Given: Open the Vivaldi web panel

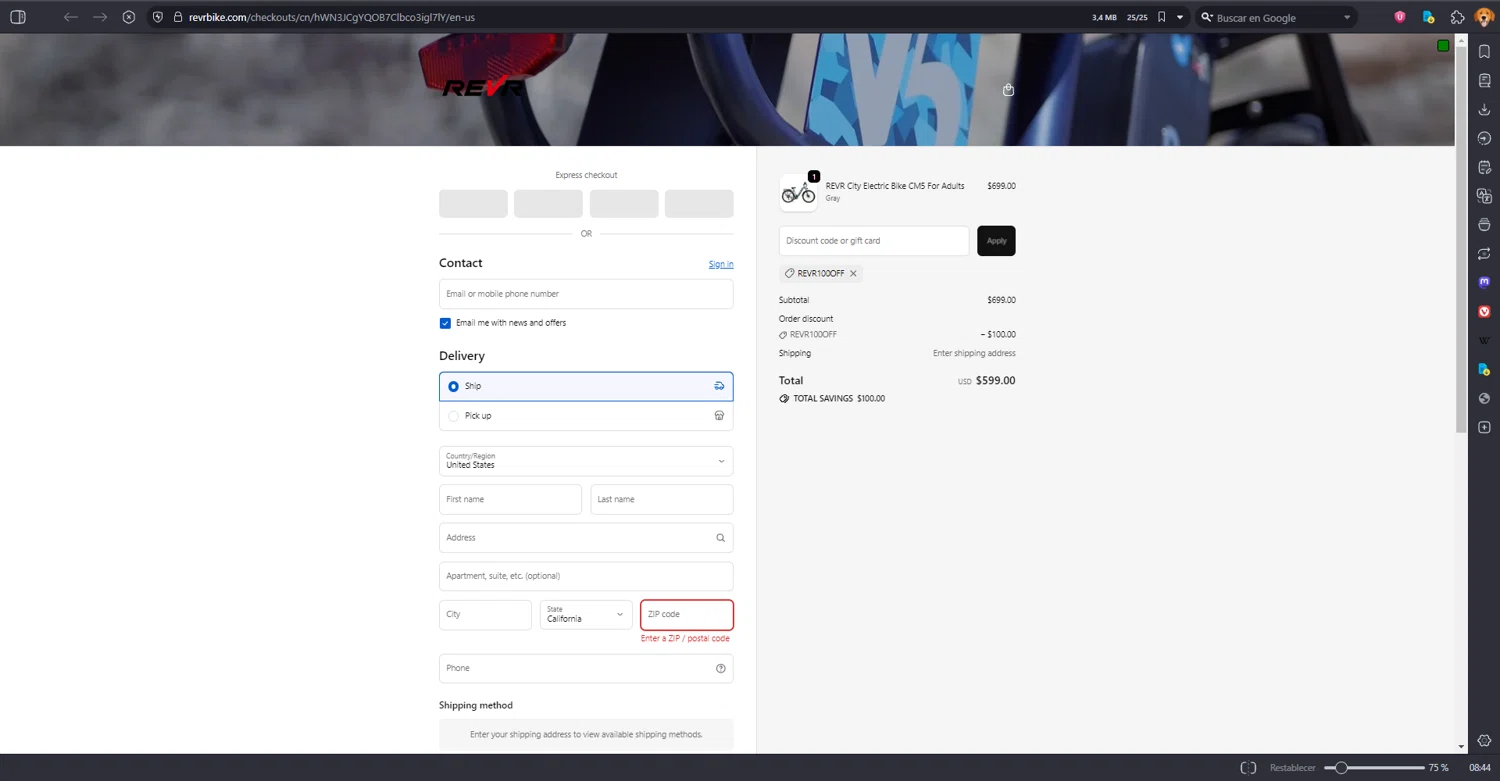Looking at the screenshot, I should tap(1484, 312).
